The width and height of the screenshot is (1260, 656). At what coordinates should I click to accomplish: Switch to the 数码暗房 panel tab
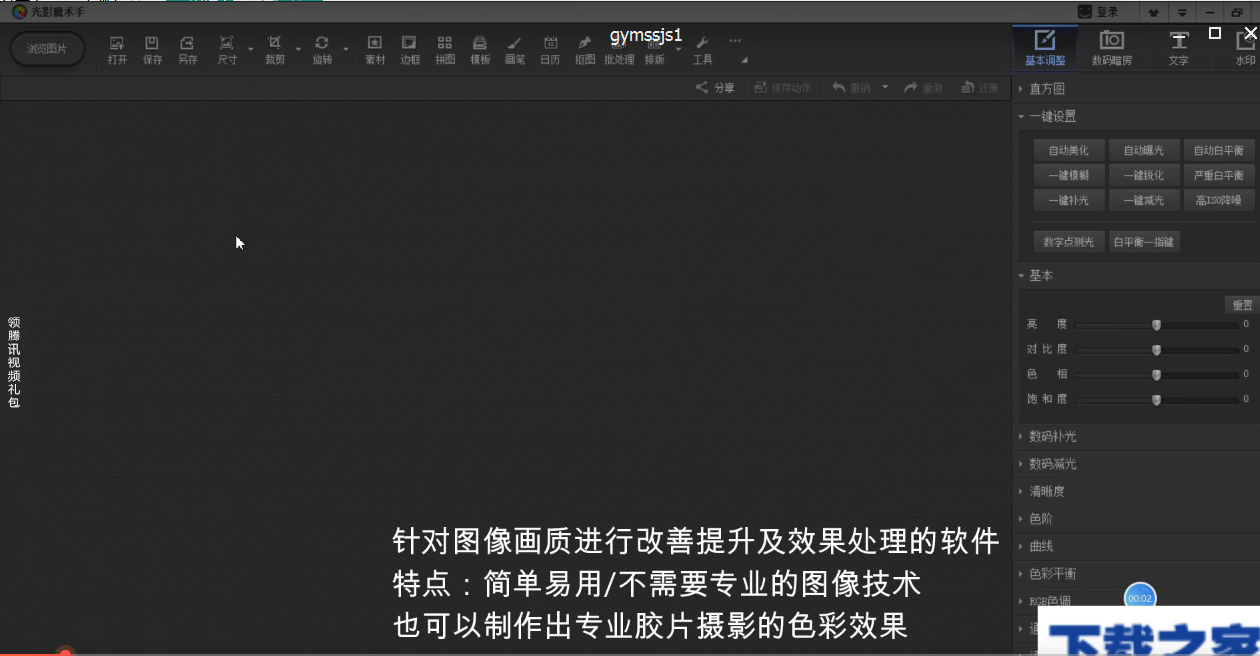(1110, 47)
